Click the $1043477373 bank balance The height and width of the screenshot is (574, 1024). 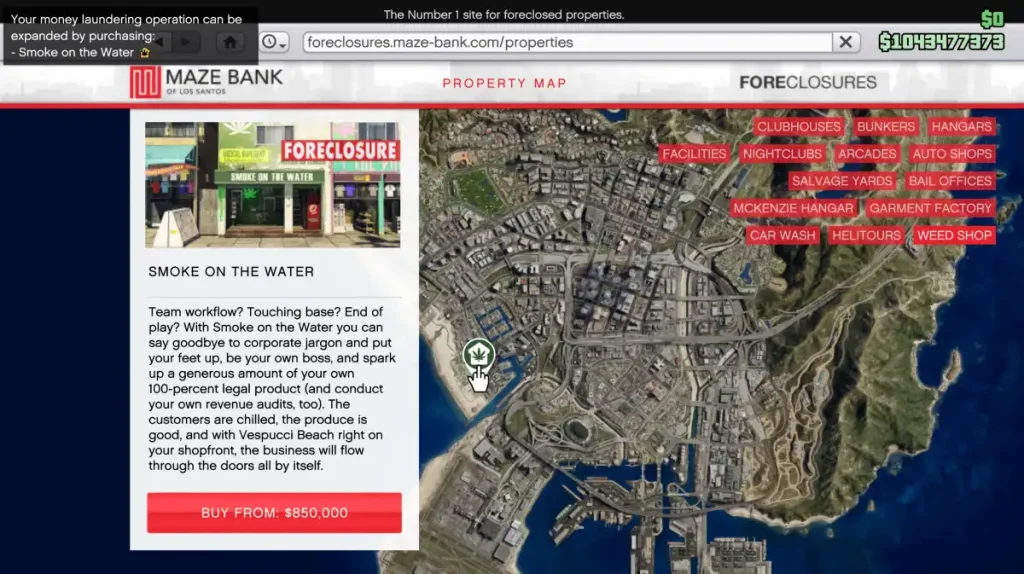941,42
